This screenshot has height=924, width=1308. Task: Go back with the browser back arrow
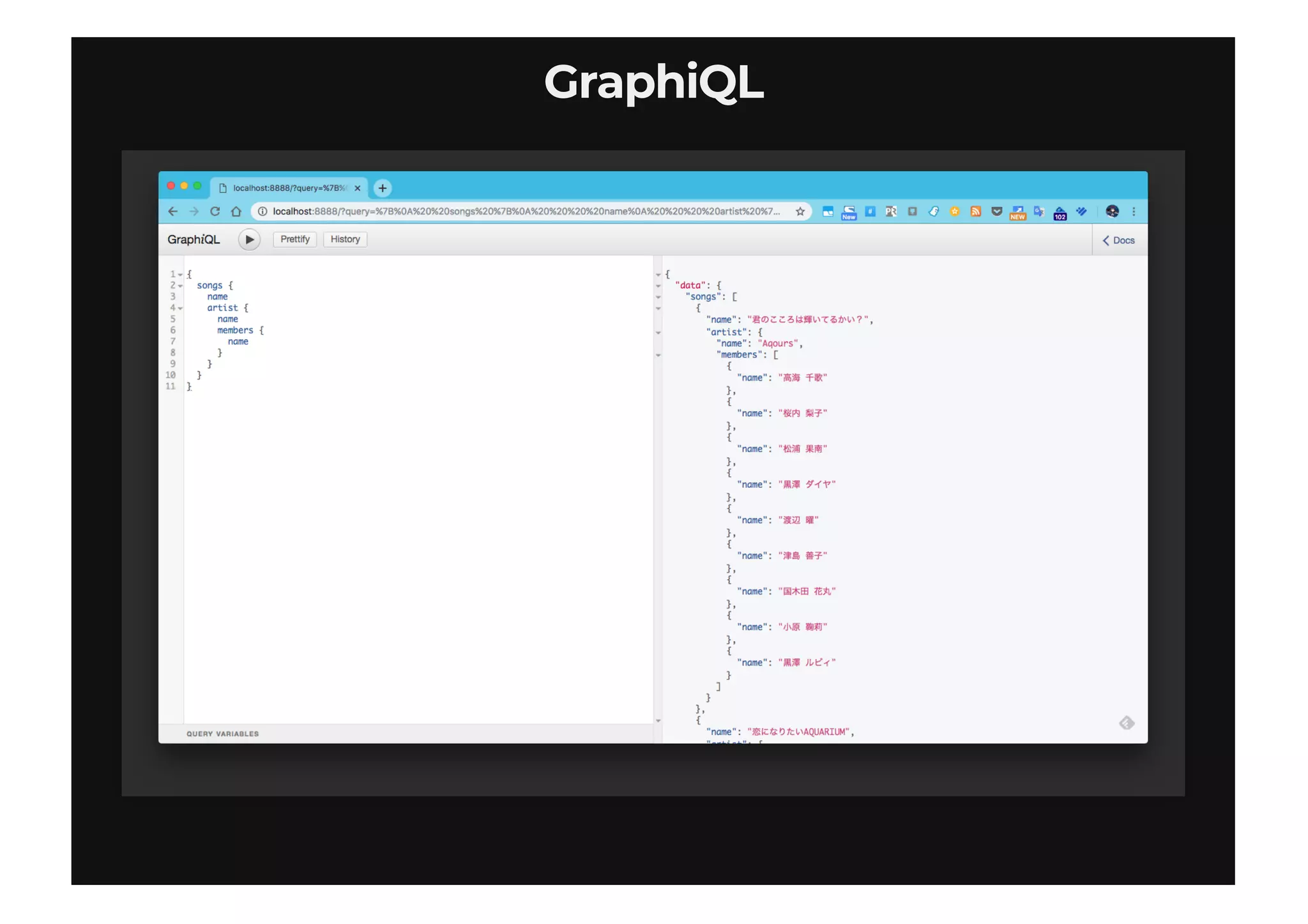[x=172, y=211]
